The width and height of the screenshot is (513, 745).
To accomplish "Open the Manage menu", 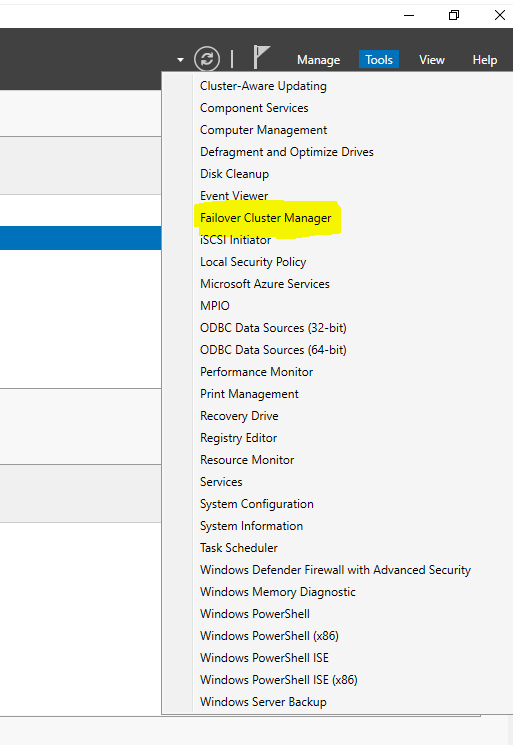I will (x=318, y=60).
